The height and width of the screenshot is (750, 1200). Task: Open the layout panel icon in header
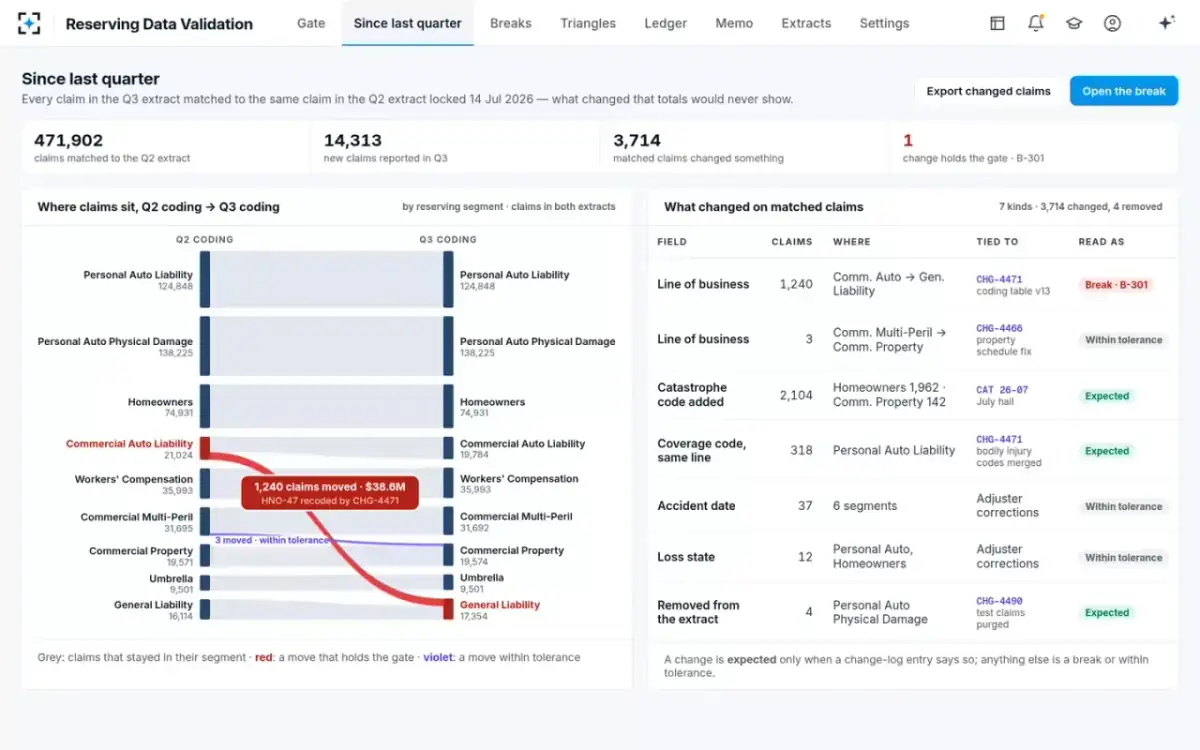pyautogui.click(x=997, y=23)
